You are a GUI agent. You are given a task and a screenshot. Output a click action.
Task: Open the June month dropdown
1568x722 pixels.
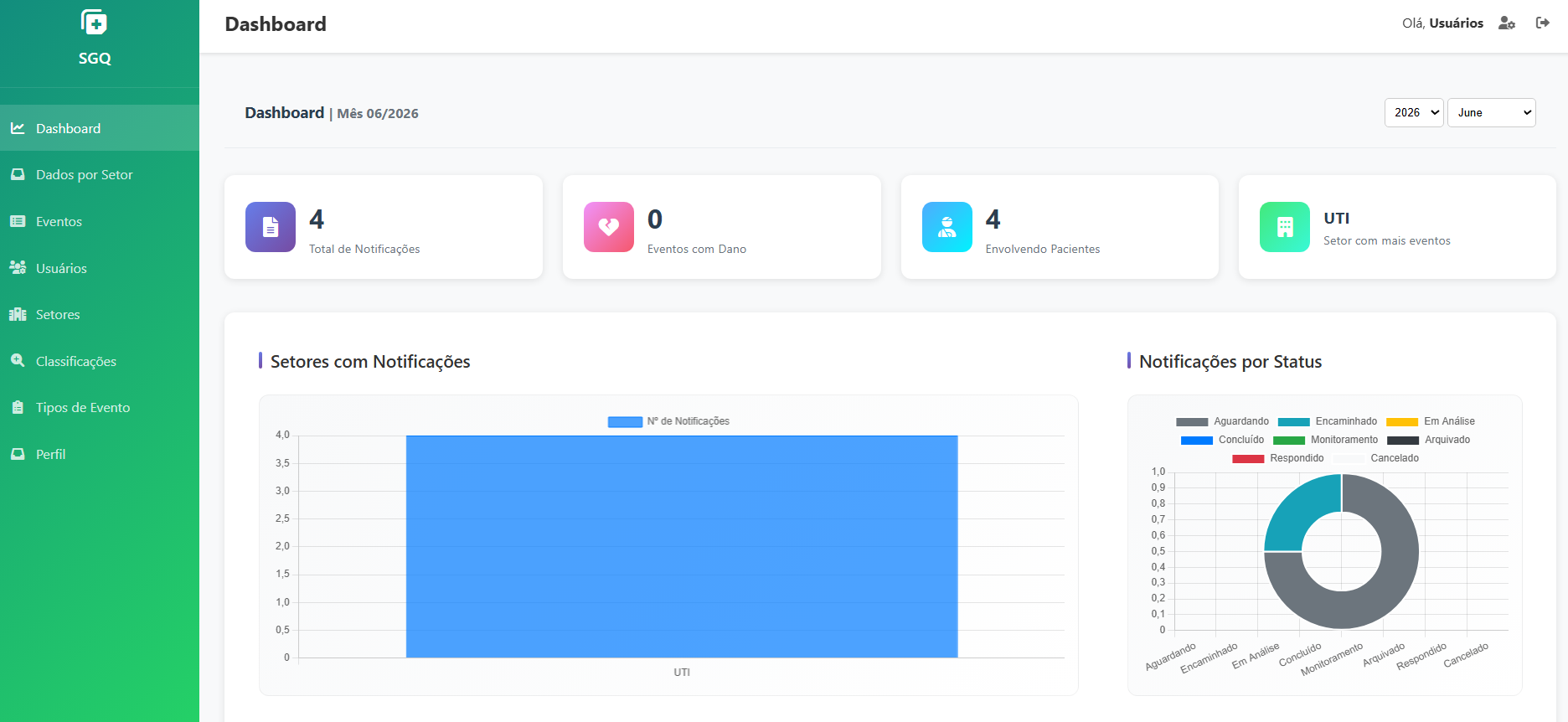point(1492,112)
